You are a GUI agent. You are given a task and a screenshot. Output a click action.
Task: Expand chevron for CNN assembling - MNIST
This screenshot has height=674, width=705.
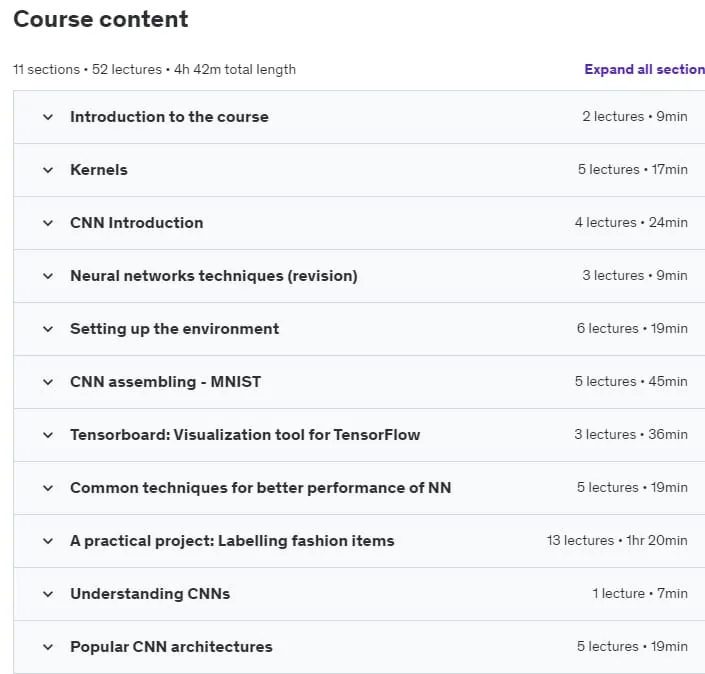(x=48, y=383)
